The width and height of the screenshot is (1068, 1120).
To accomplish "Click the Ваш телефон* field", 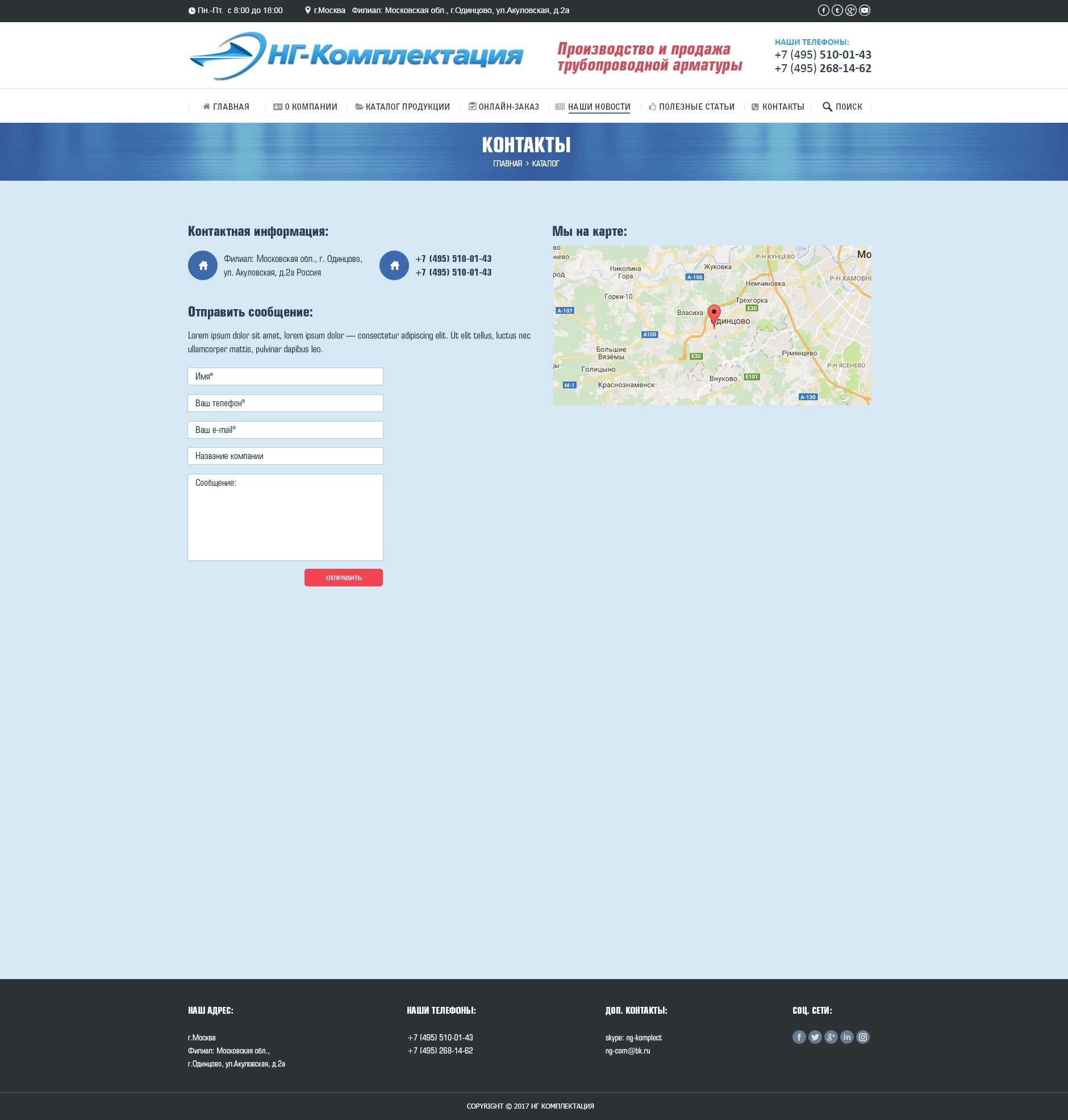I will 285,403.
